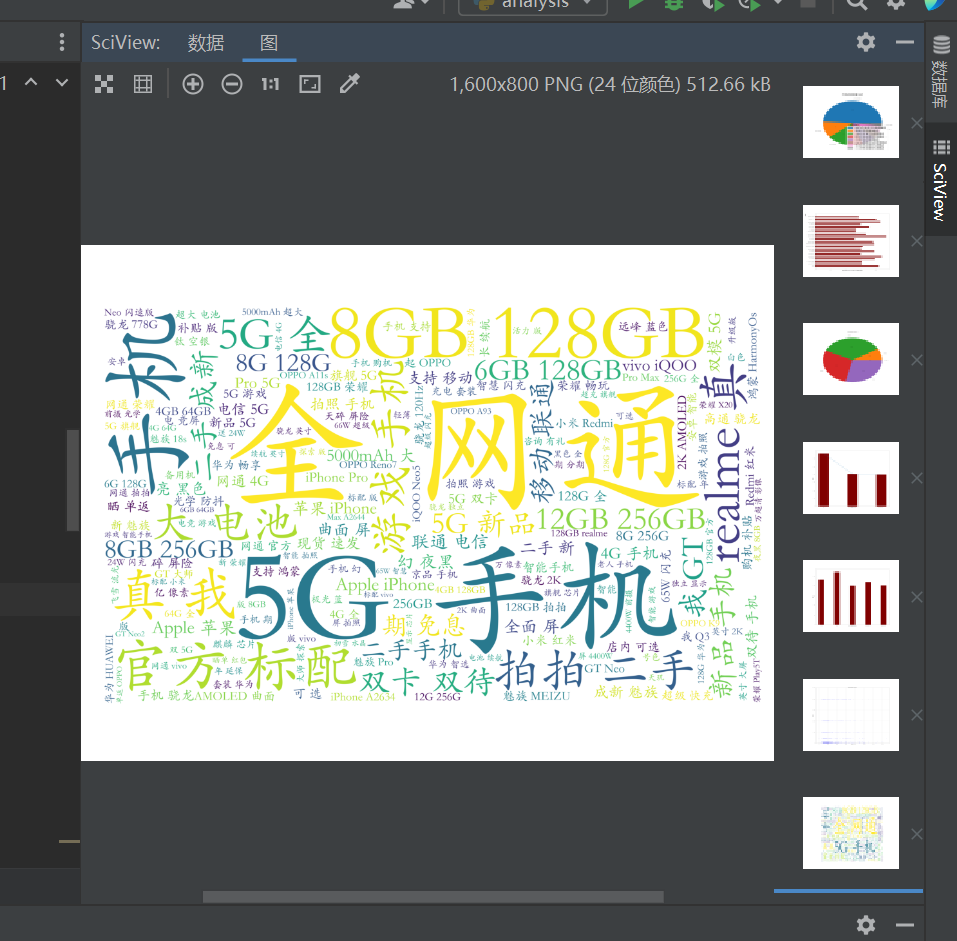Click the horizontal scrollbar below the image
This screenshot has height=941, width=957.
(433, 896)
